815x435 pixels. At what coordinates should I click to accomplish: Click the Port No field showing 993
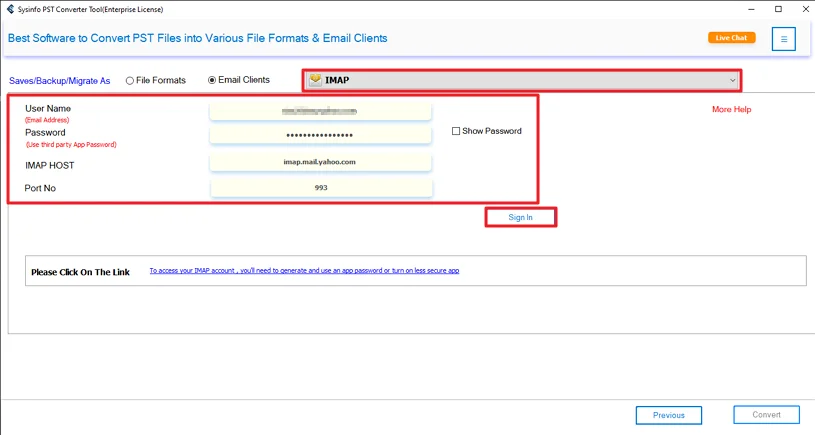coord(321,188)
